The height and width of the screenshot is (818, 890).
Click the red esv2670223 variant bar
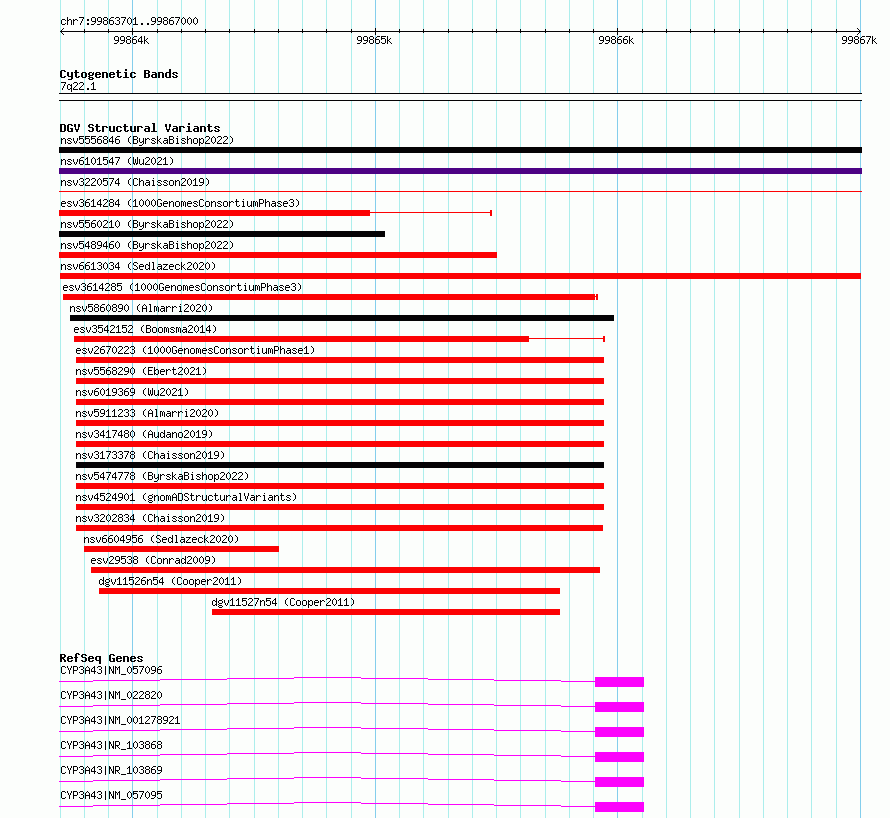(340, 360)
